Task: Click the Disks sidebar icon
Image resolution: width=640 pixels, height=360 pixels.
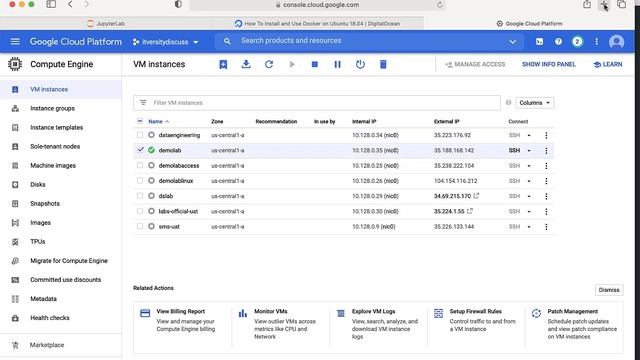Action: (x=15, y=184)
